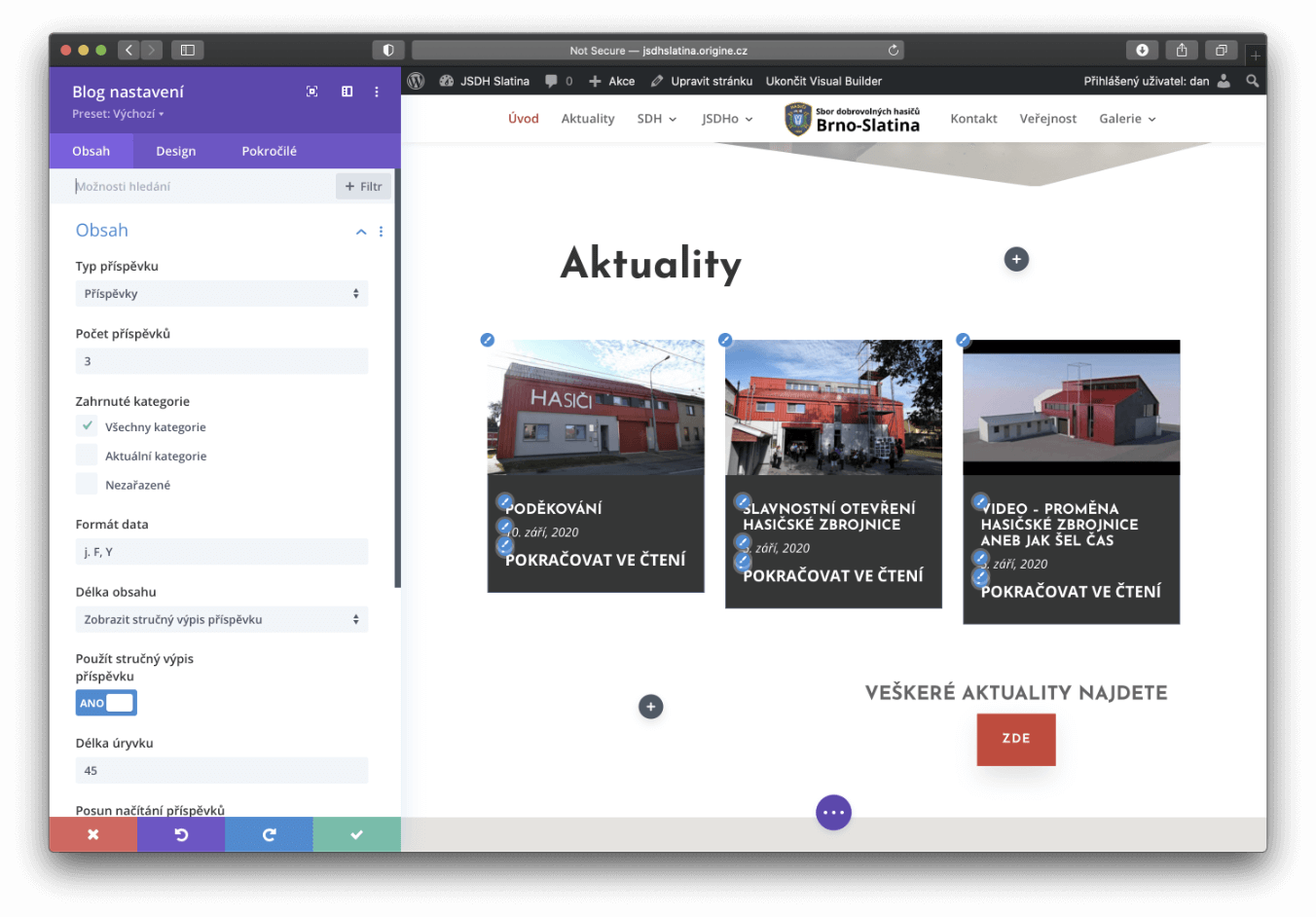
Task: Click the Filtr button
Action: tap(363, 186)
